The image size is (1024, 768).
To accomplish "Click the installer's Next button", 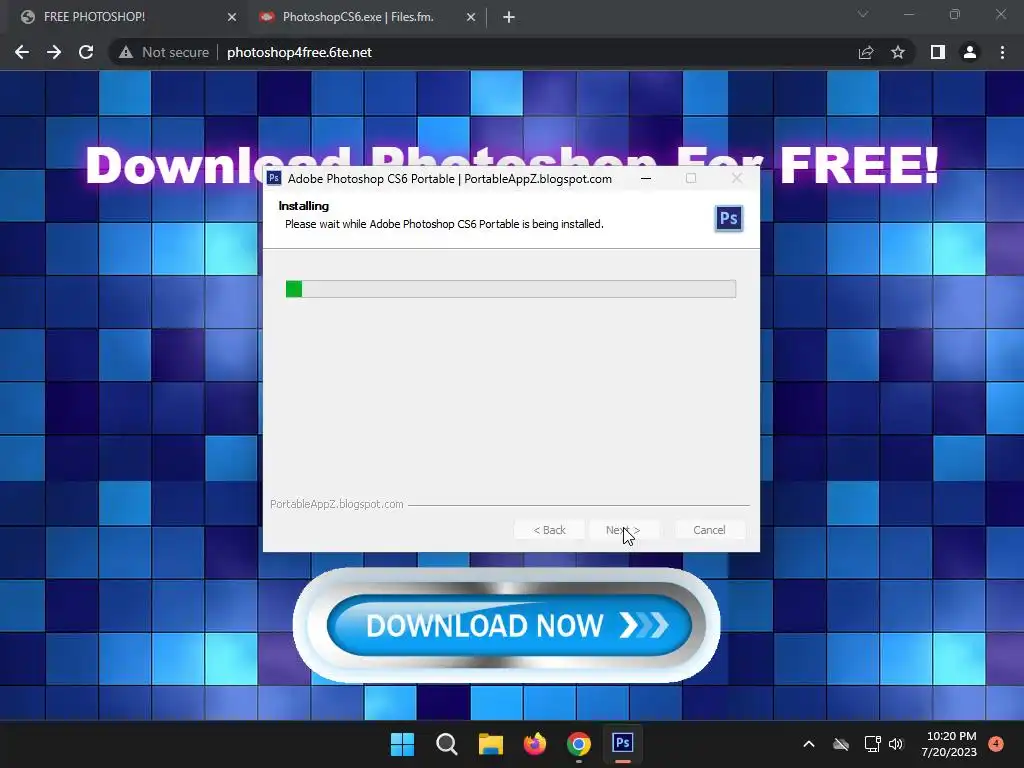I will (x=623, y=530).
